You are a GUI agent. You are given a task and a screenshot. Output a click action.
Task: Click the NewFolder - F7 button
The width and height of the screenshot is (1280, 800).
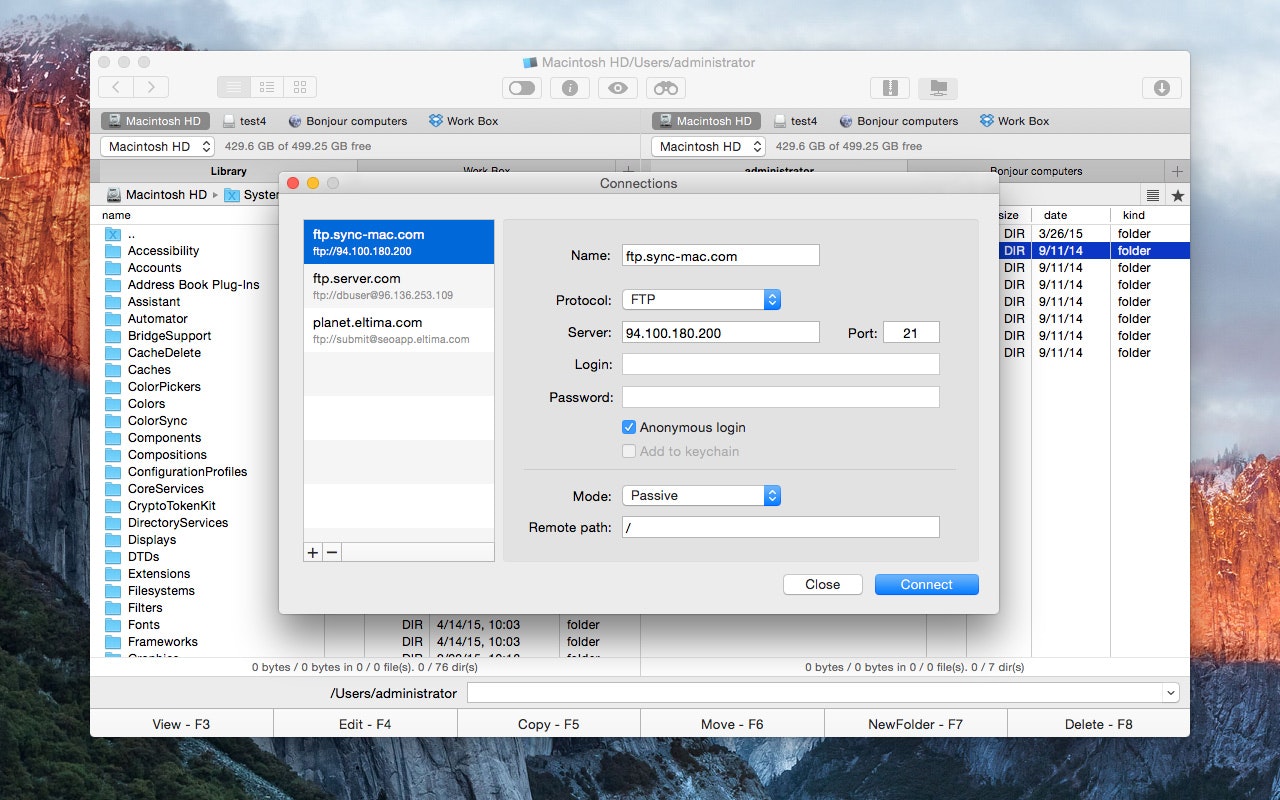(915, 724)
